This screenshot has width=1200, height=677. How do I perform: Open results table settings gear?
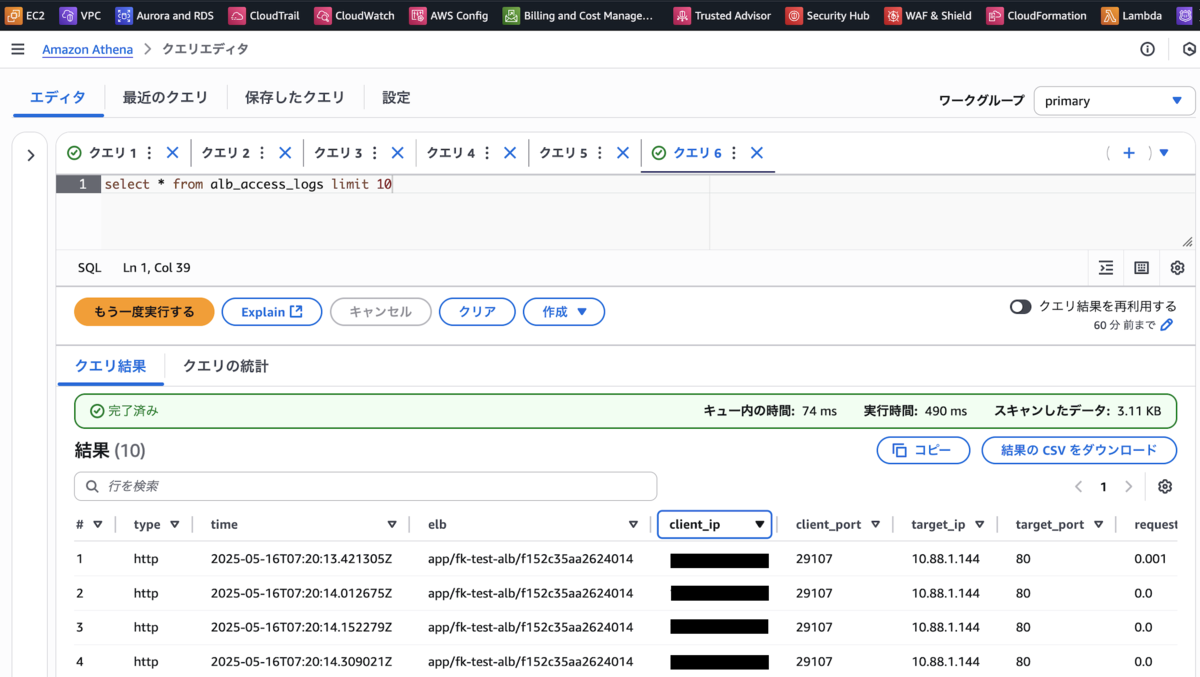tap(1165, 487)
